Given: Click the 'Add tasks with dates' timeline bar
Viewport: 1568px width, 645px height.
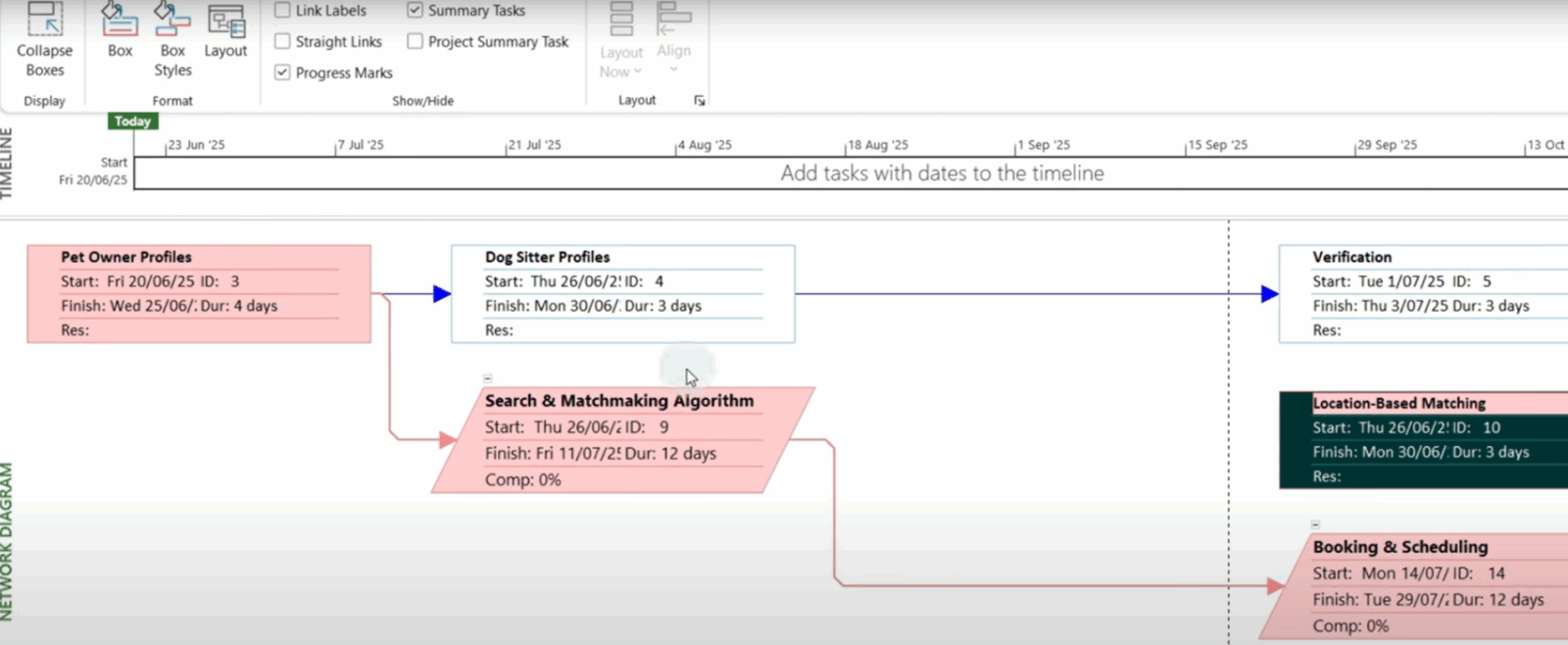Looking at the screenshot, I should pyautogui.click(x=941, y=174).
